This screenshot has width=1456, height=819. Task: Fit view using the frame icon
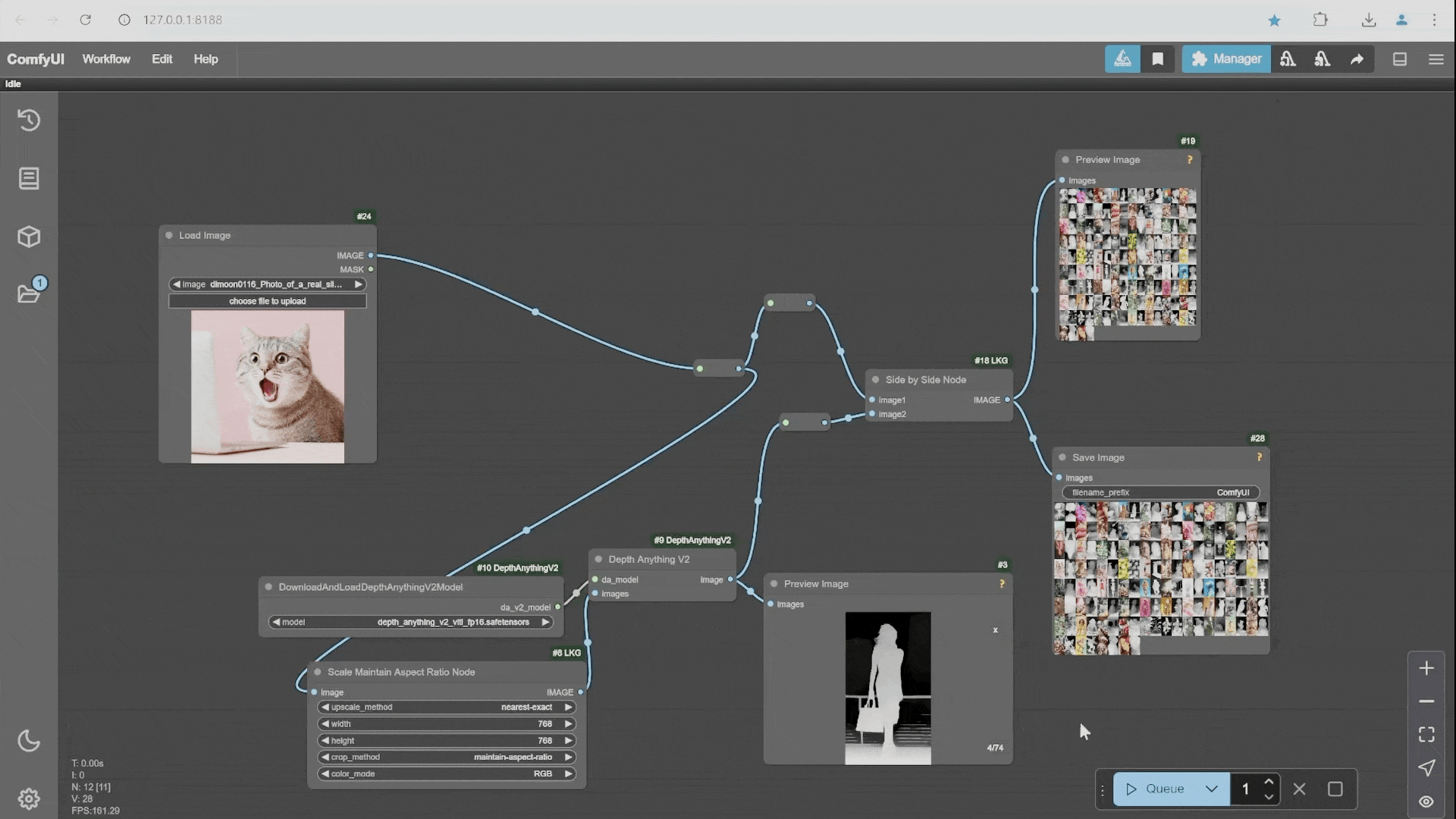[1426, 734]
